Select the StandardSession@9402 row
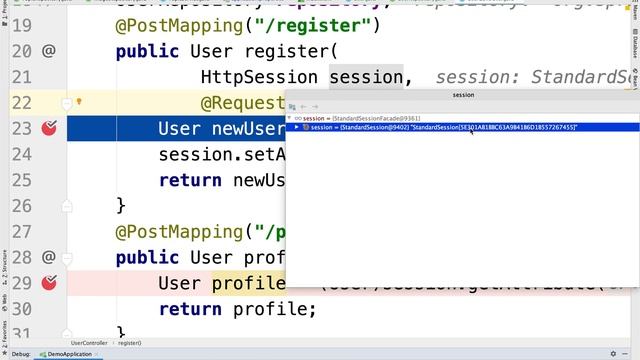Image resolution: width=640 pixels, height=360 pixels. click(463, 127)
